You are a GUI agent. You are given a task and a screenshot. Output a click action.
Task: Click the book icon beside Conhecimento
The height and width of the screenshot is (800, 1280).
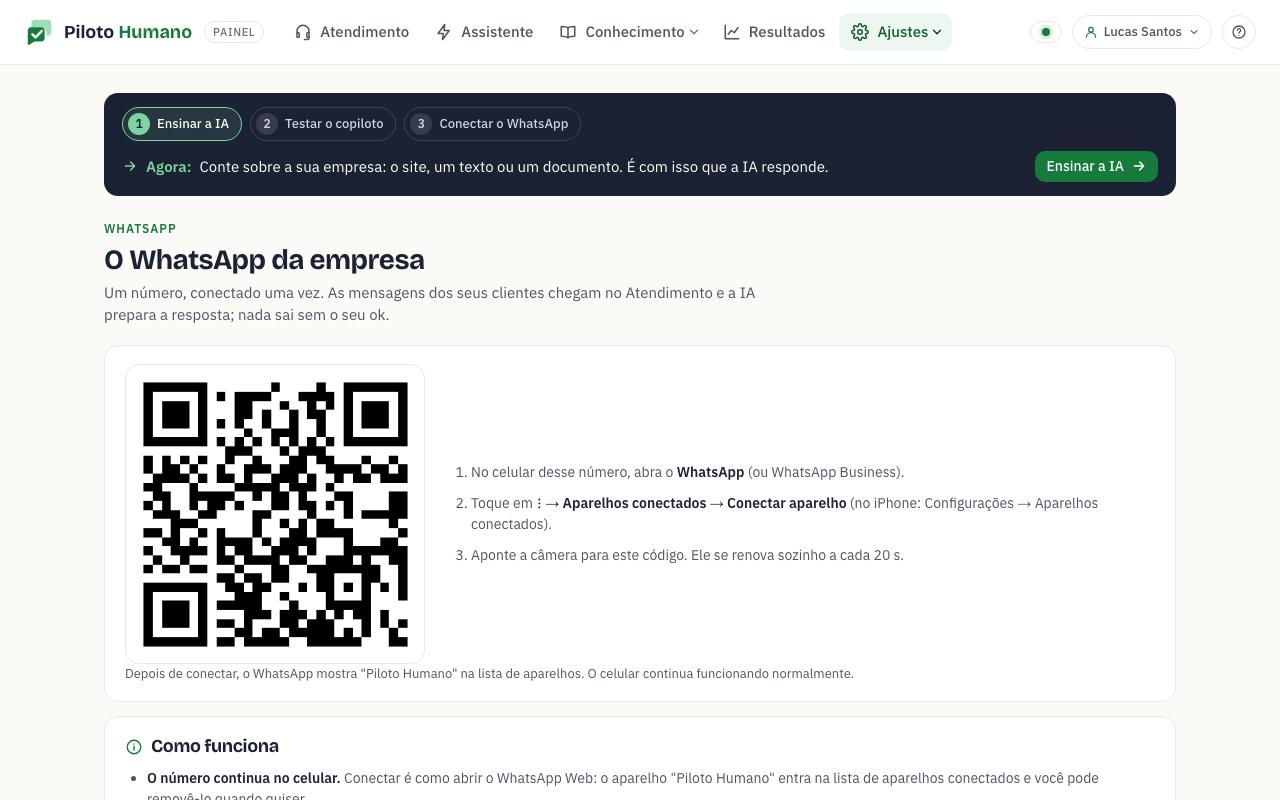(568, 32)
